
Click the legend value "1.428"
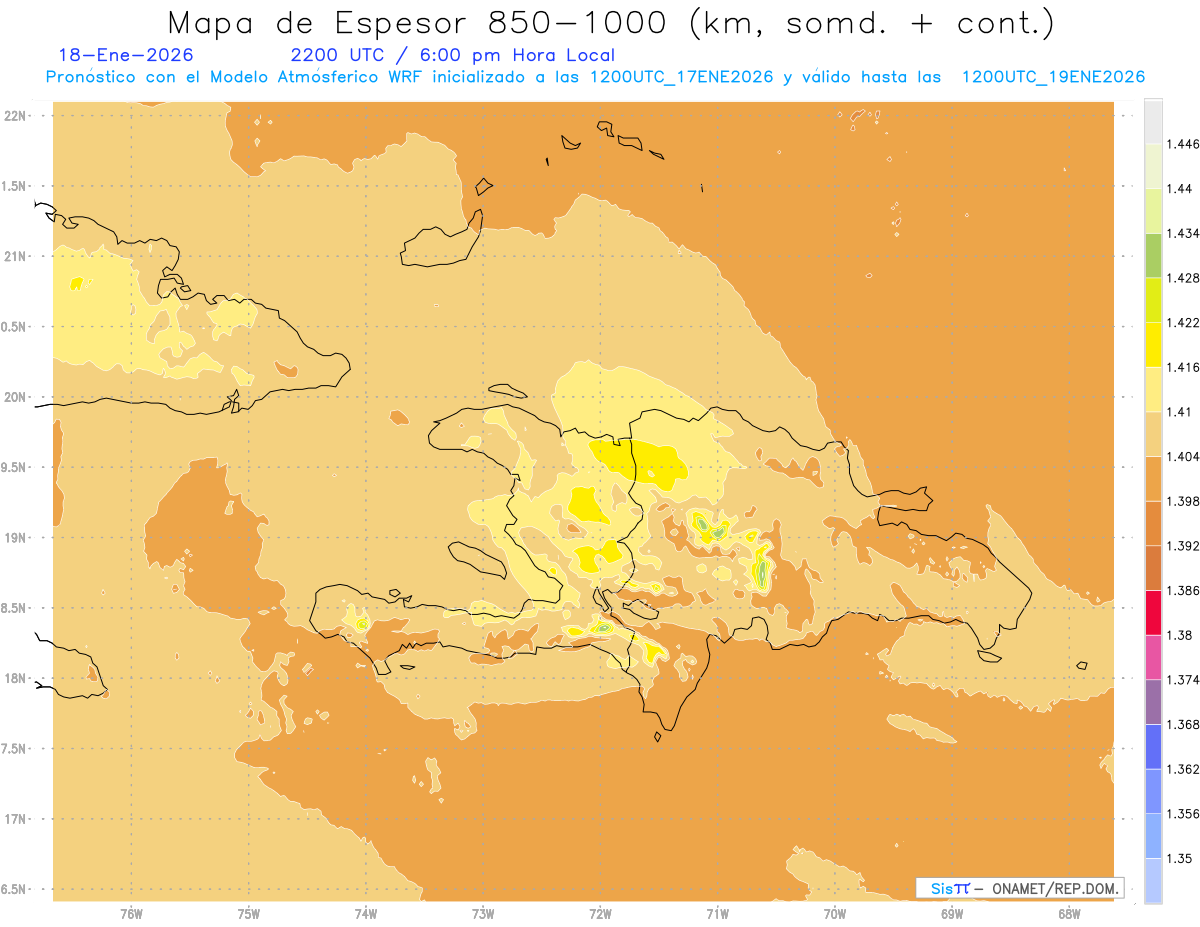1184,278
